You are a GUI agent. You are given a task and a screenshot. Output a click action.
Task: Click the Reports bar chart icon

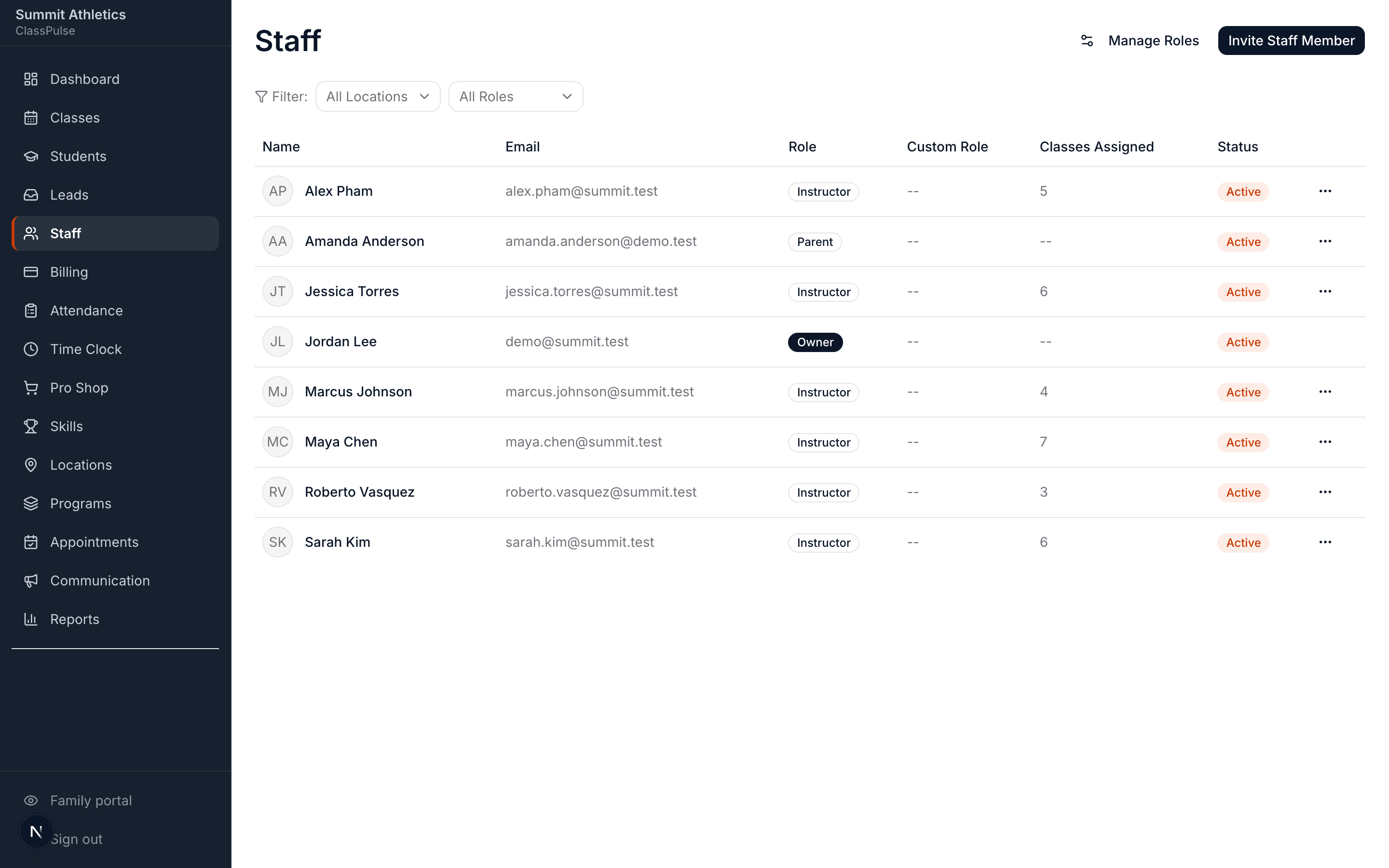pyautogui.click(x=31, y=619)
